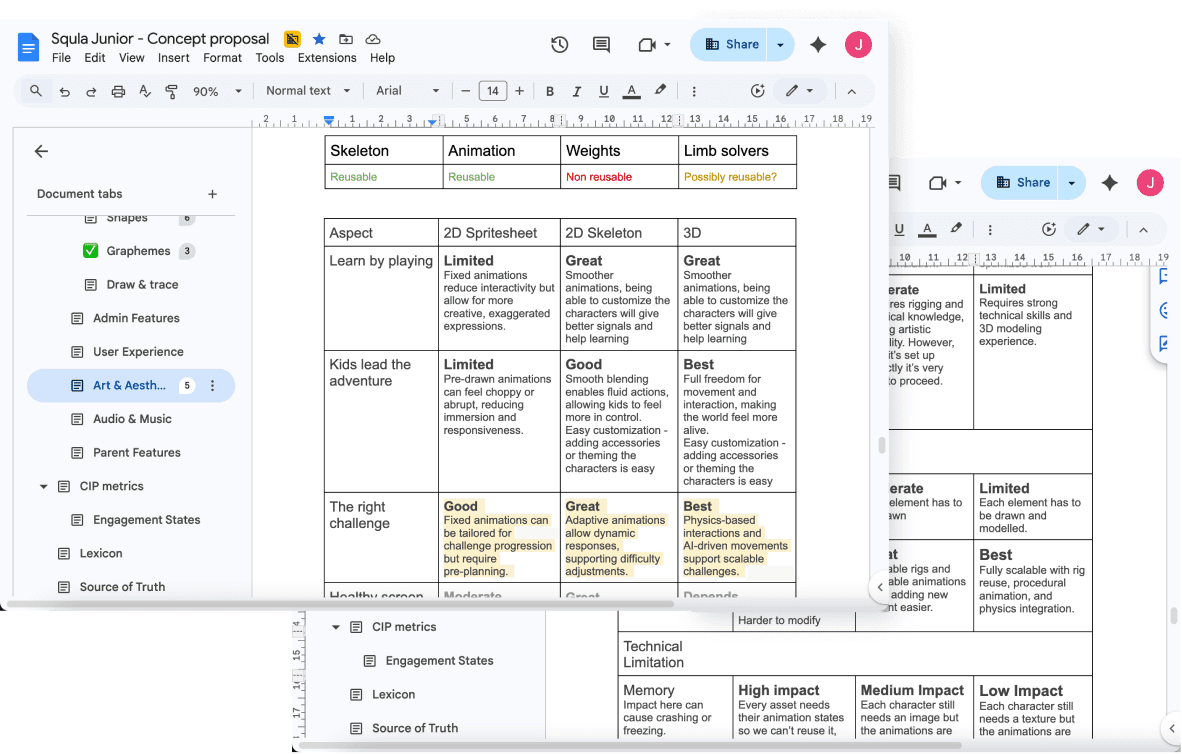Click the Meet camera icon in front window
1182x754 pixels.
coord(647,44)
